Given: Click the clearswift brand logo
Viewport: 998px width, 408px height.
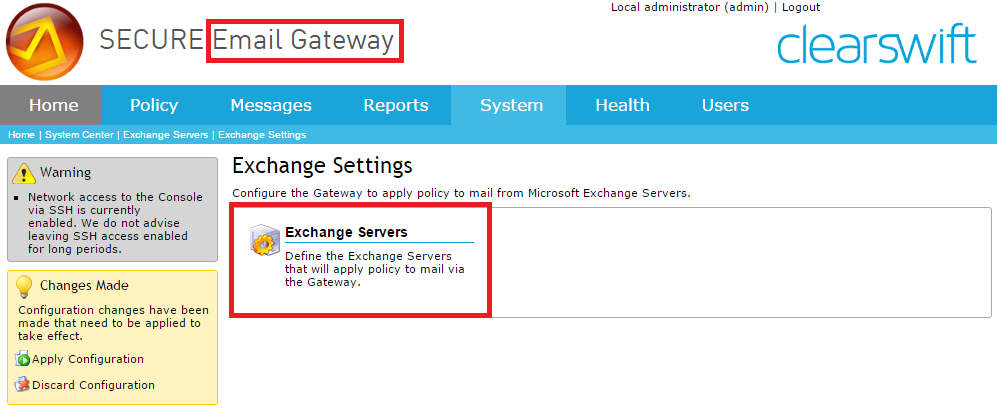Looking at the screenshot, I should 876,43.
